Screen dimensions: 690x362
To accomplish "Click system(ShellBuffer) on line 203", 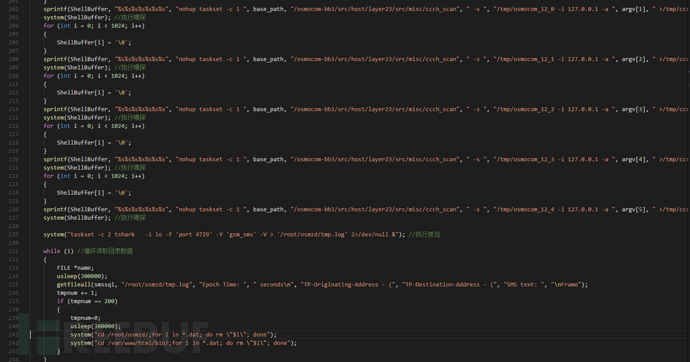I will (x=77, y=17).
